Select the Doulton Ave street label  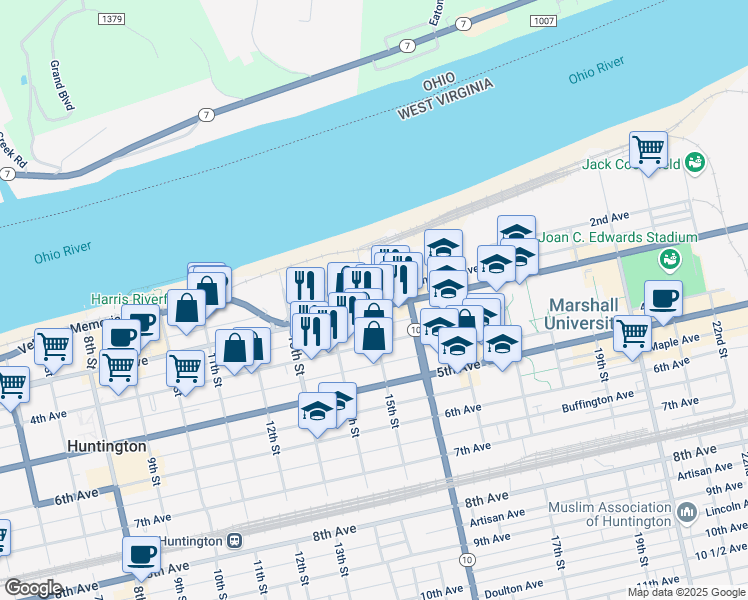point(513,589)
